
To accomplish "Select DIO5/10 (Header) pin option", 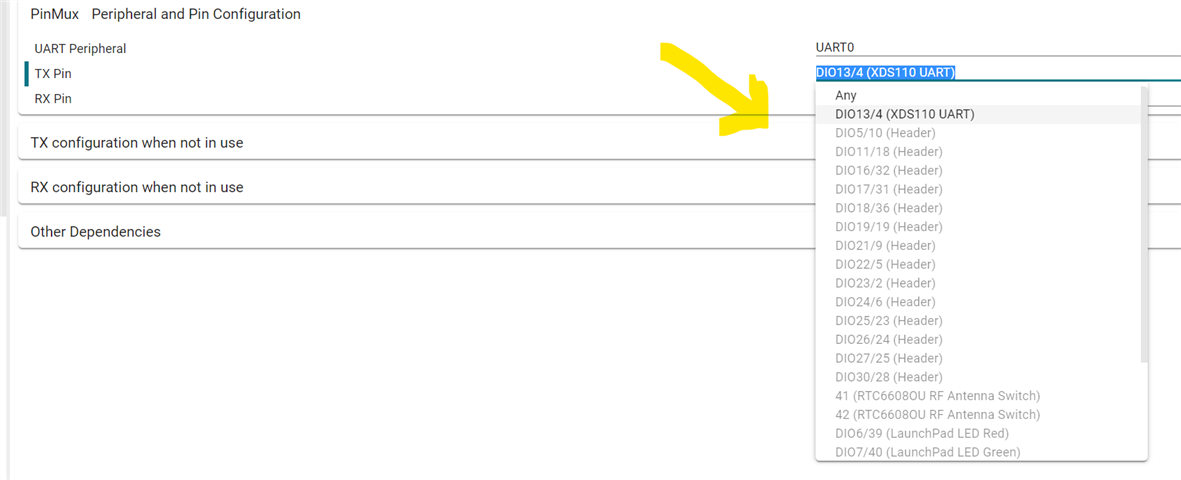I will pyautogui.click(x=885, y=133).
